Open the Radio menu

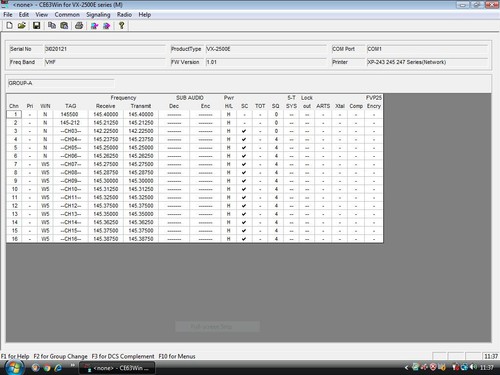point(124,15)
